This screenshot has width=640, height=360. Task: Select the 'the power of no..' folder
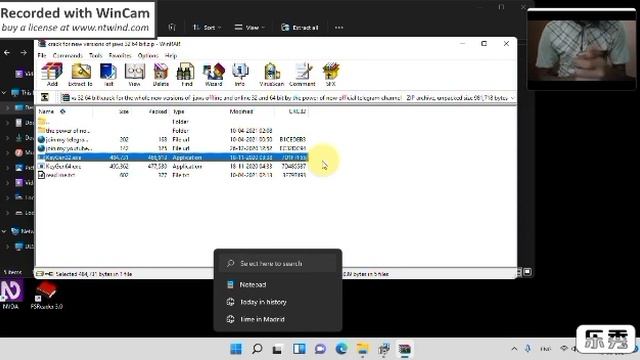(x=172, y=131)
